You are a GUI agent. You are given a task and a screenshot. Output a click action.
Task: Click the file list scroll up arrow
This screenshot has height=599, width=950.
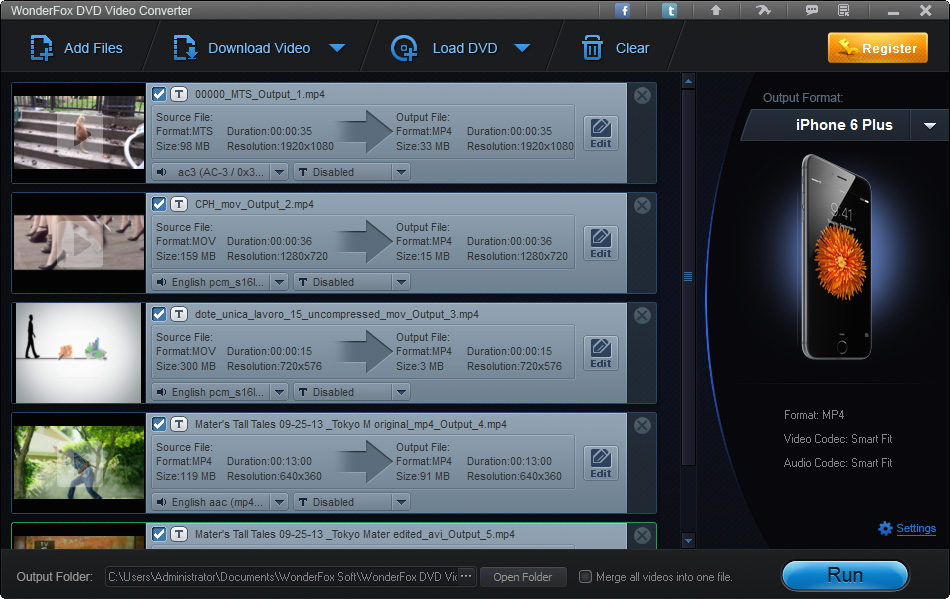(x=688, y=81)
